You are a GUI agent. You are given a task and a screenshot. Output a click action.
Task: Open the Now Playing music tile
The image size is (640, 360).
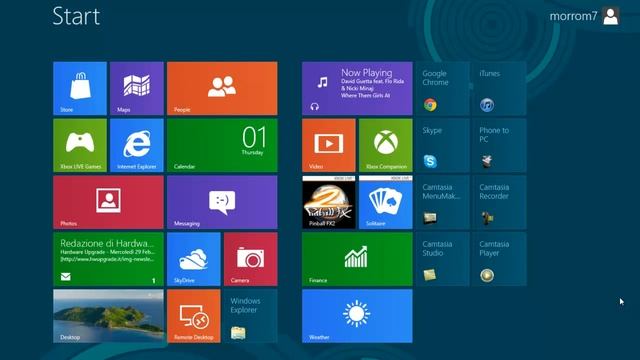tap(357, 89)
